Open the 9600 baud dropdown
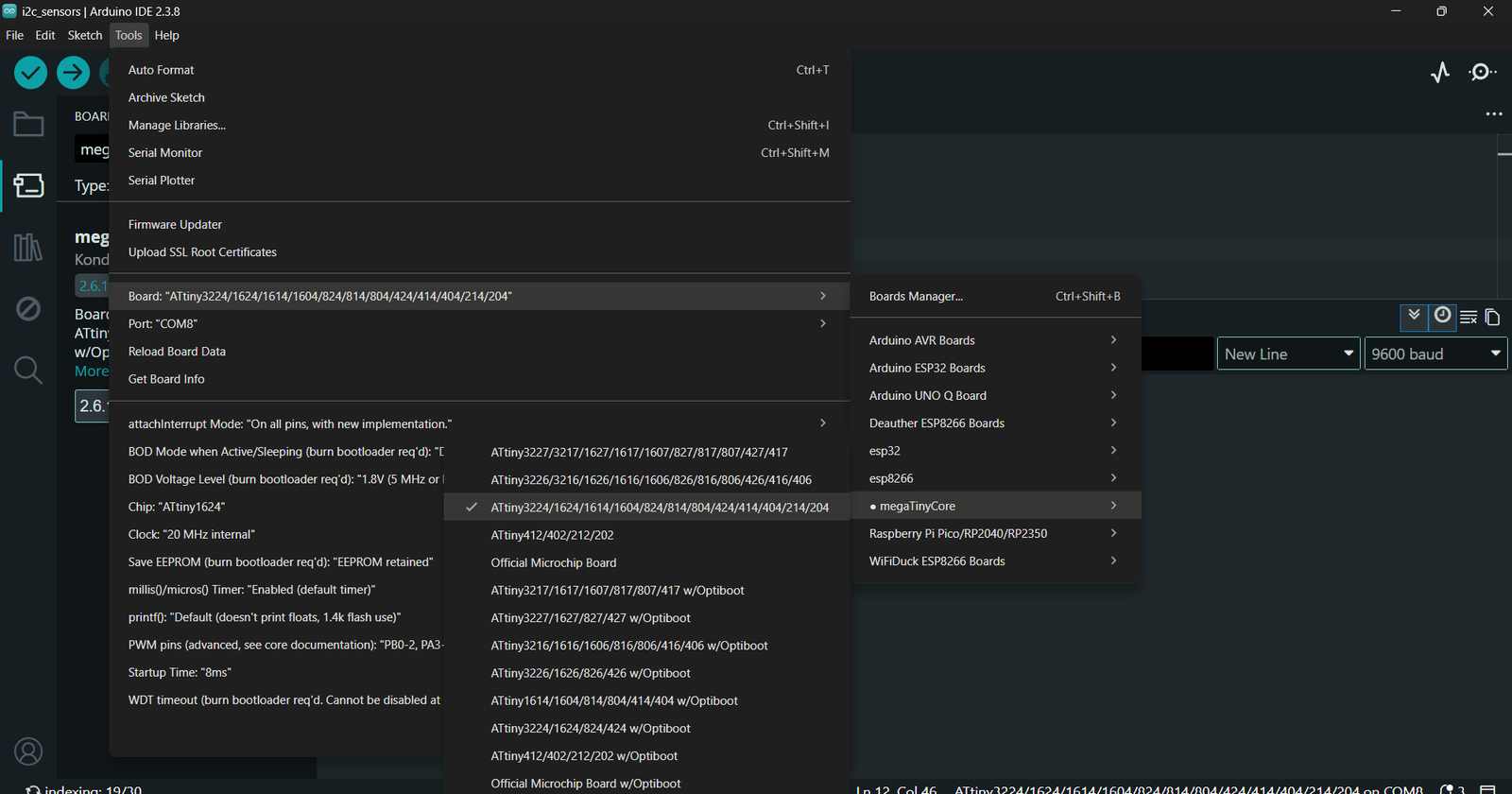Viewport: 1512px width, 794px height. [1435, 354]
